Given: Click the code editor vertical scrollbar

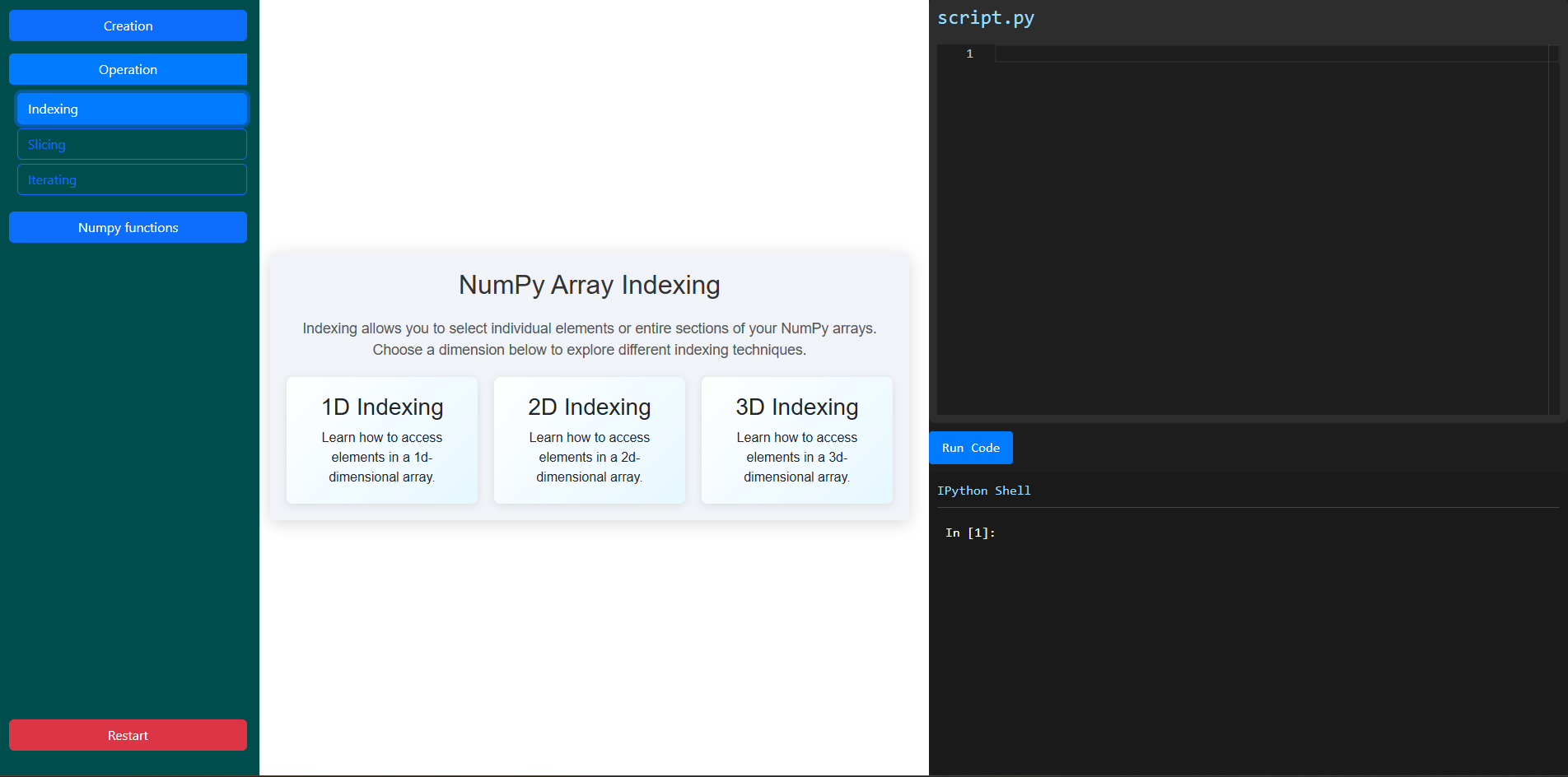Looking at the screenshot, I should point(1553,230).
